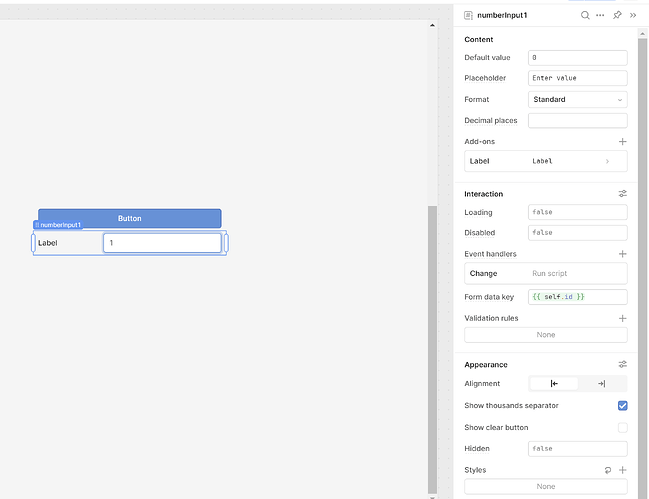Collapse the inspector with double chevron
The width and height of the screenshot is (649, 499).
633,15
